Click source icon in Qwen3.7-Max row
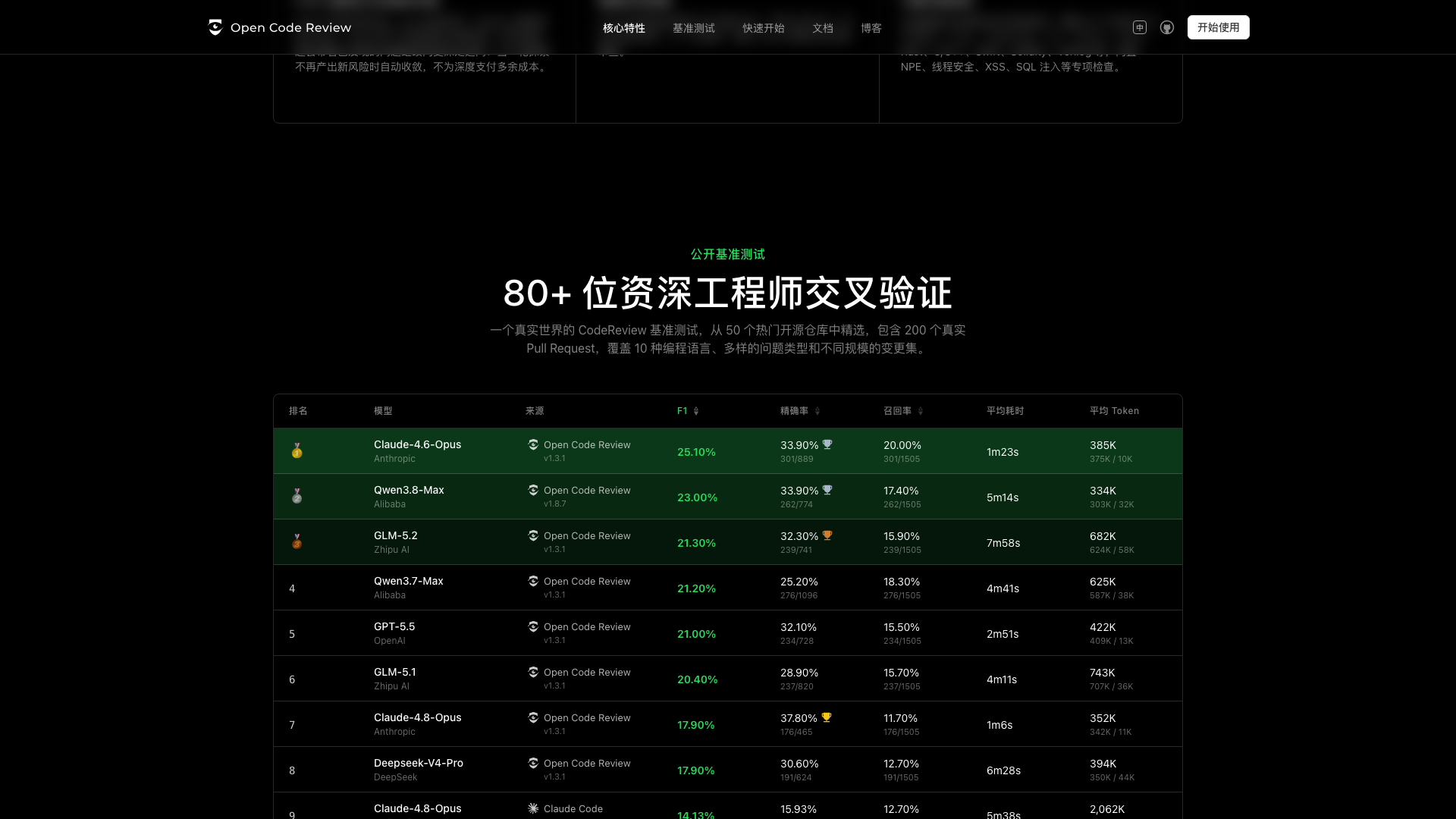 (533, 581)
